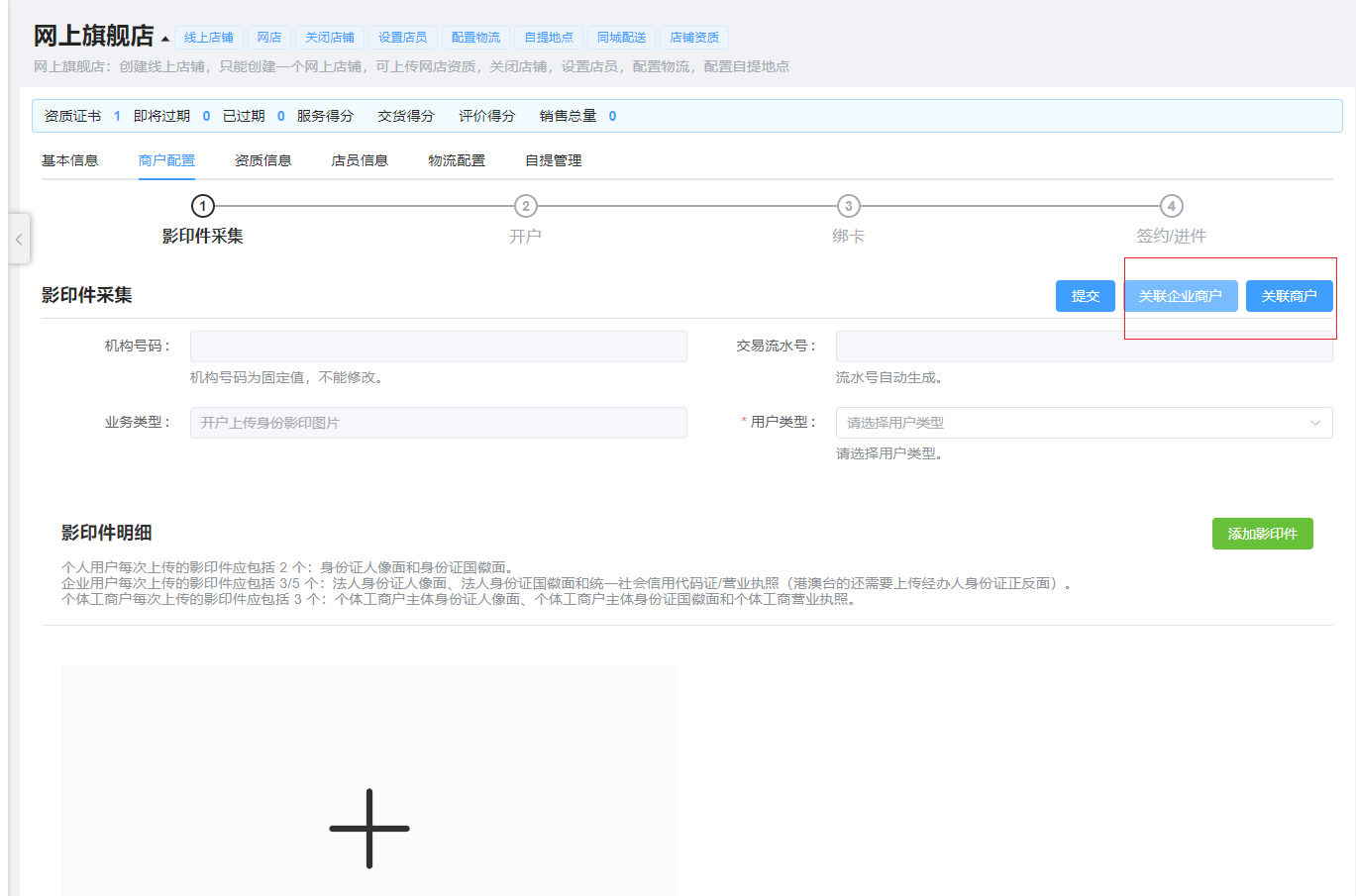Click the 用户类型 dropdown arrow
The image size is (1356, 896).
pos(1314,423)
